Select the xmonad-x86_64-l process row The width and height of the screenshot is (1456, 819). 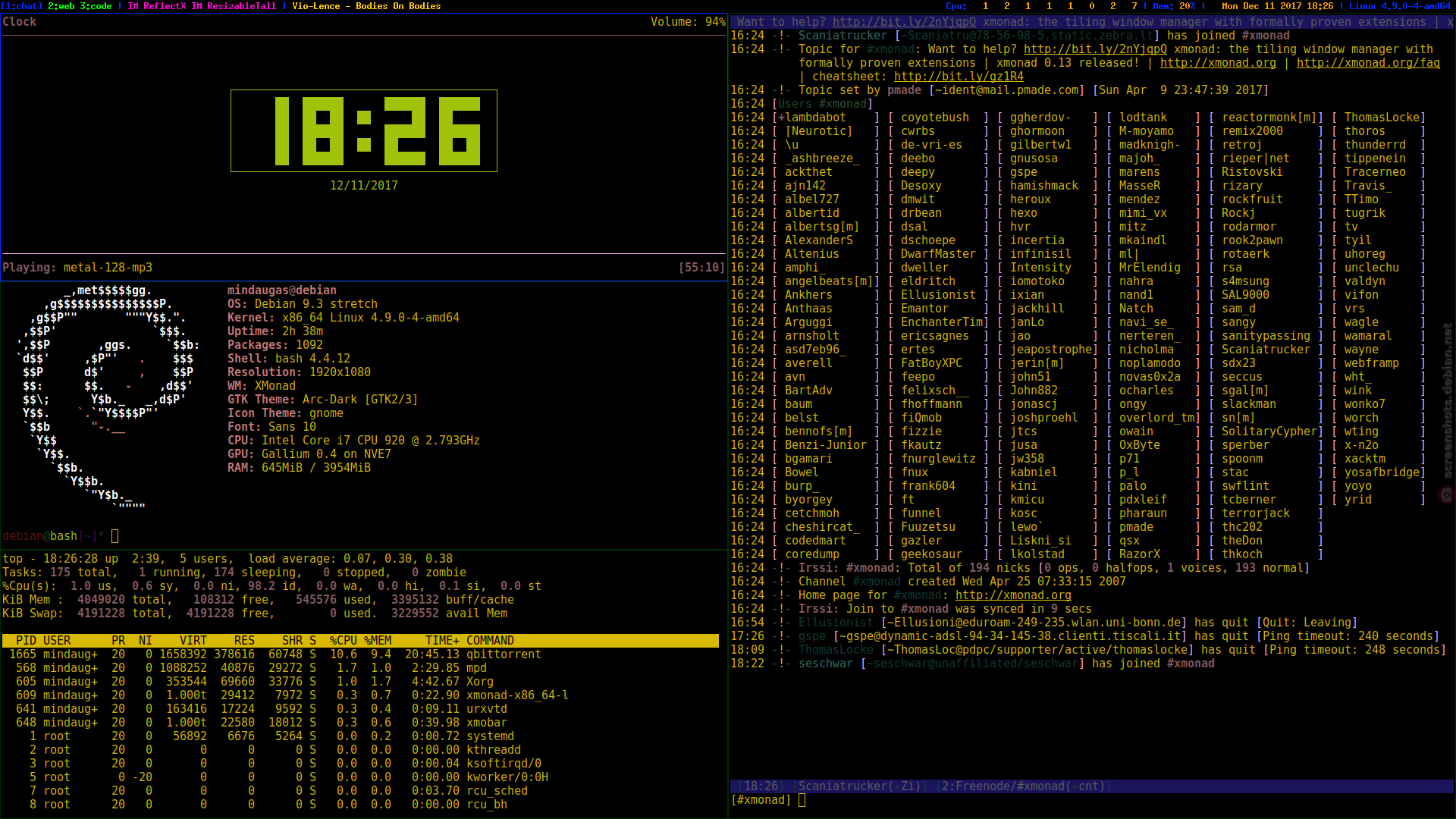coord(360,695)
